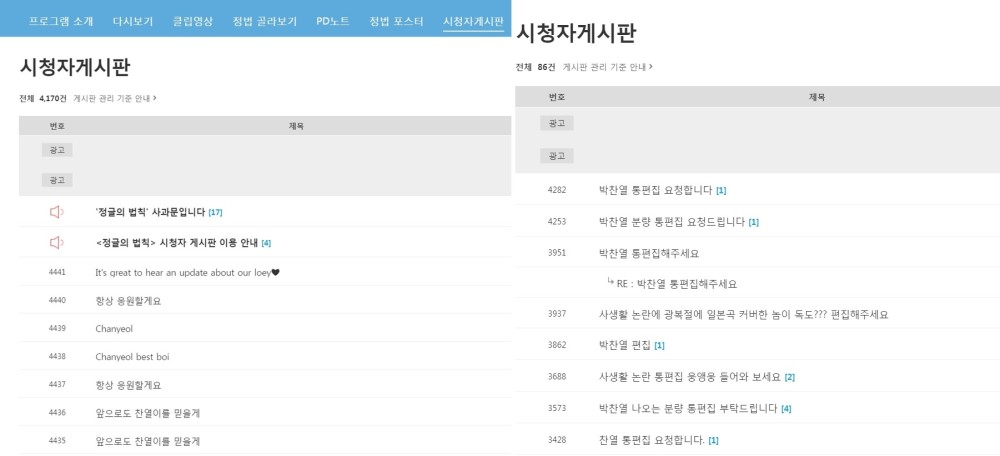1000x456 pixels.
Task: Open <정글의 법칙> 시청자 게시판 이용 안내 notice
Action: (x=177, y=242)
